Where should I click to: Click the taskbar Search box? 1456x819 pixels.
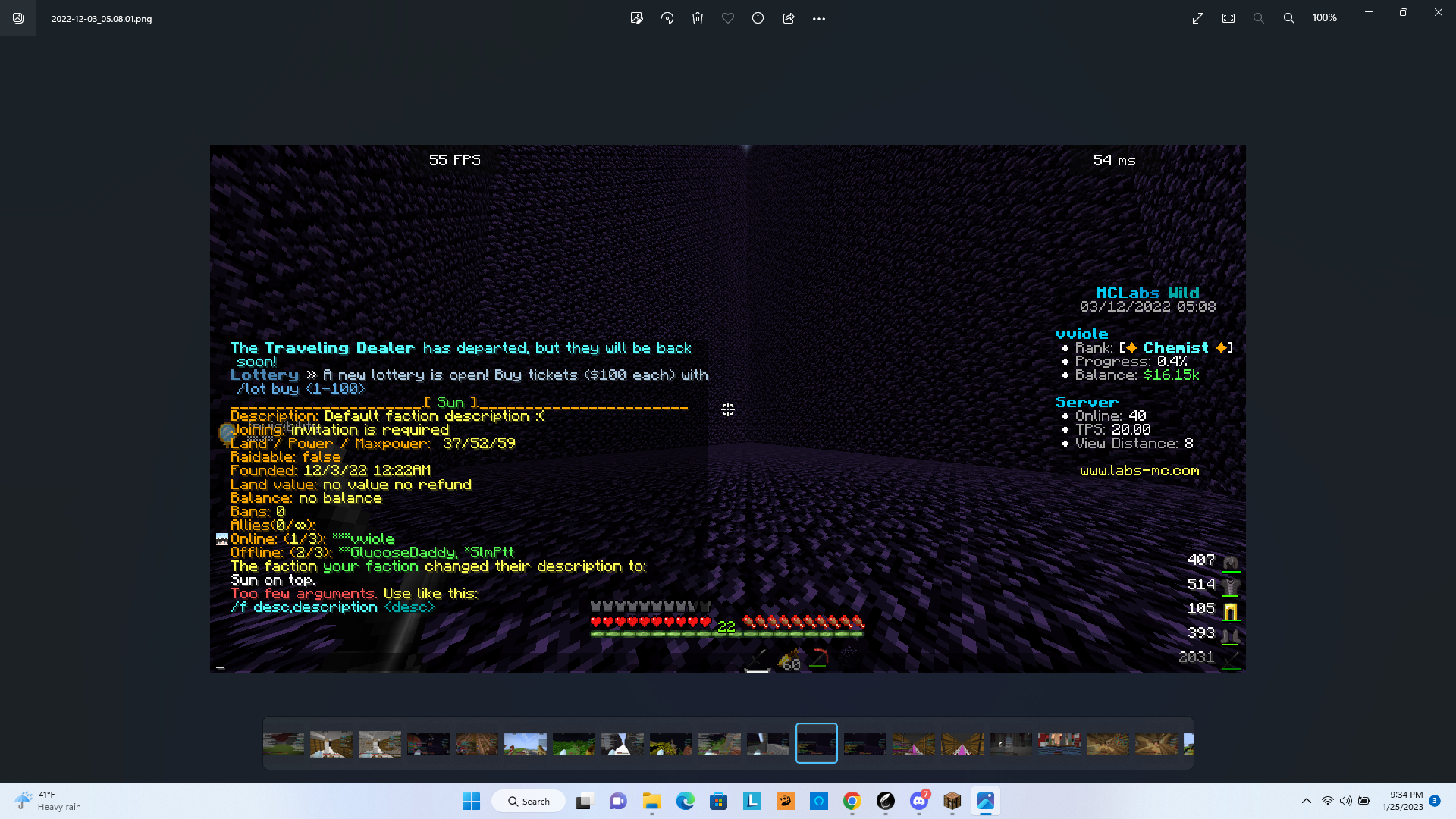pos(529,801)
